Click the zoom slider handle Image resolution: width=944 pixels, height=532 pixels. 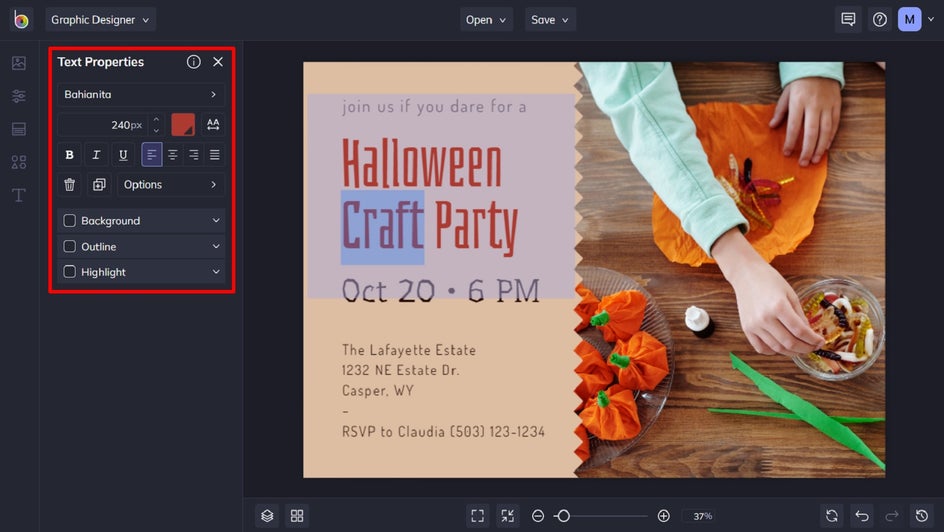coord(563,516)
